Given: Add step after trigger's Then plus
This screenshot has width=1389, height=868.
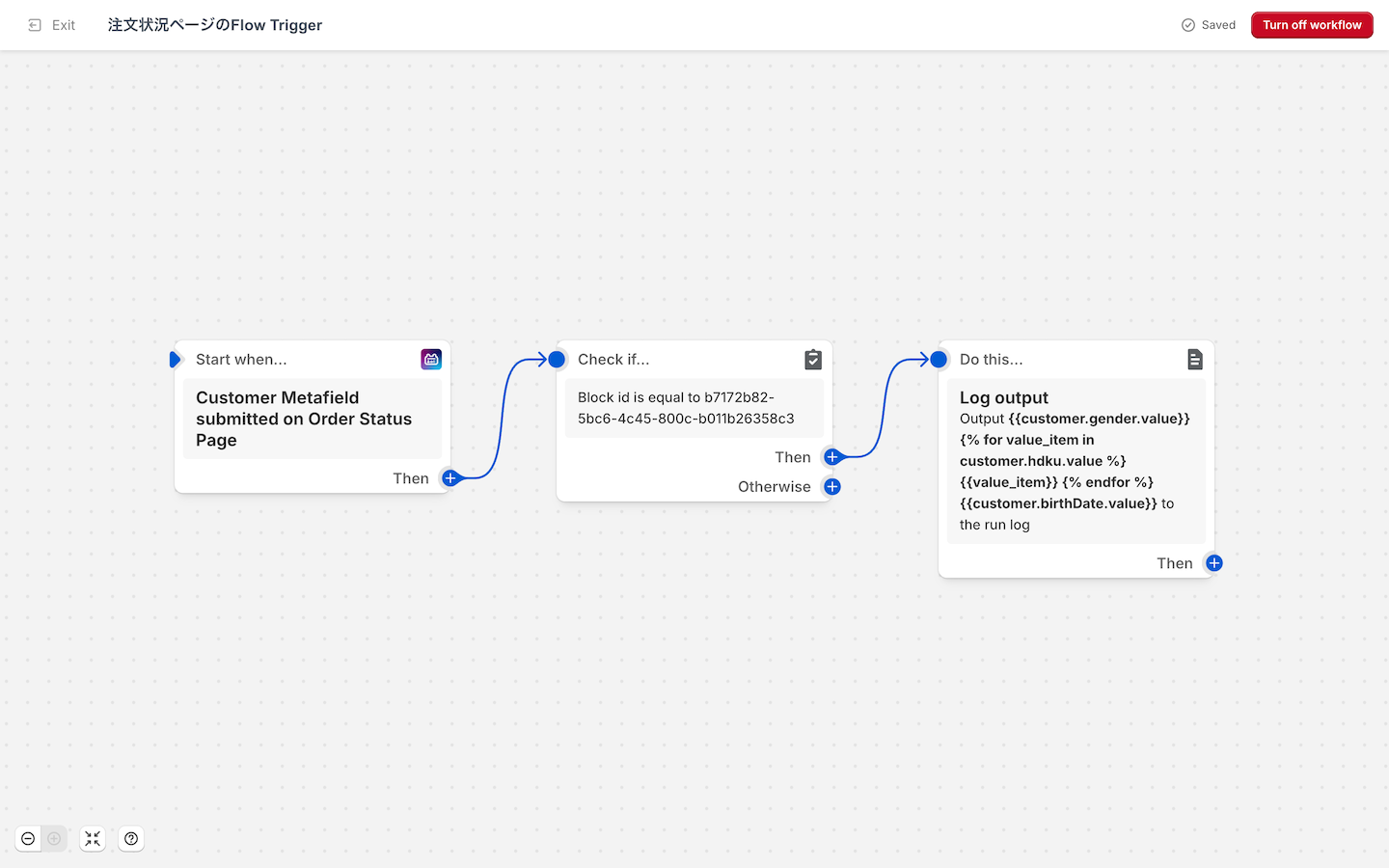Looking at the screenshot, I should pyautogui.click(x=449, y=478).
